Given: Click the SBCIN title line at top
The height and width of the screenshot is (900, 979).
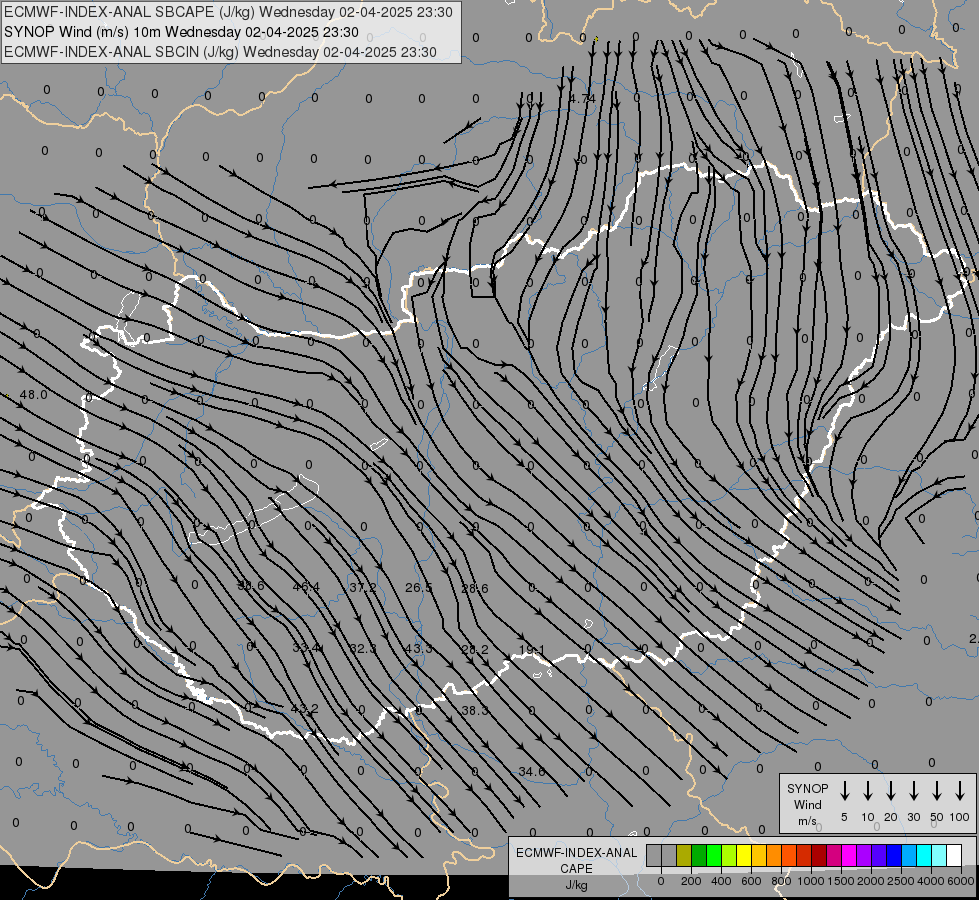Looking at the screenshot, I should click(220, 52).
